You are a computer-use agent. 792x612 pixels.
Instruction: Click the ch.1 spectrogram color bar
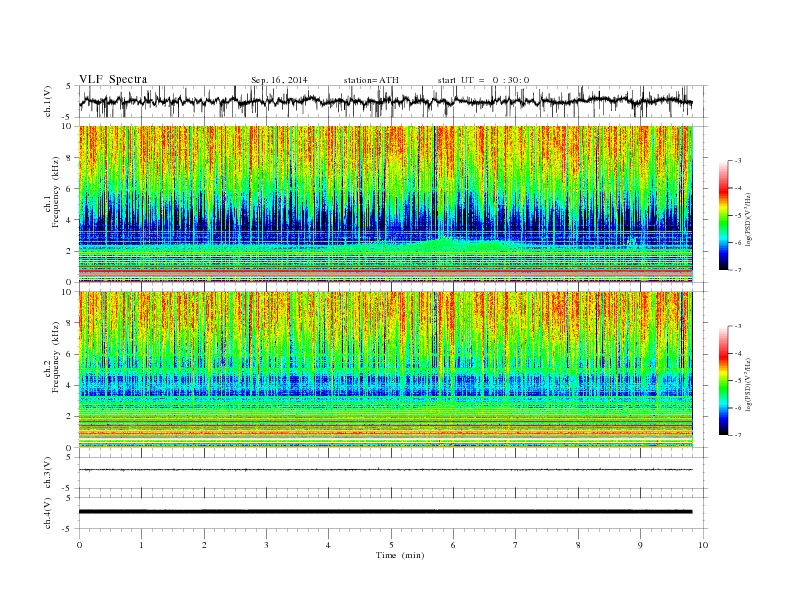(x=723, y=215)
